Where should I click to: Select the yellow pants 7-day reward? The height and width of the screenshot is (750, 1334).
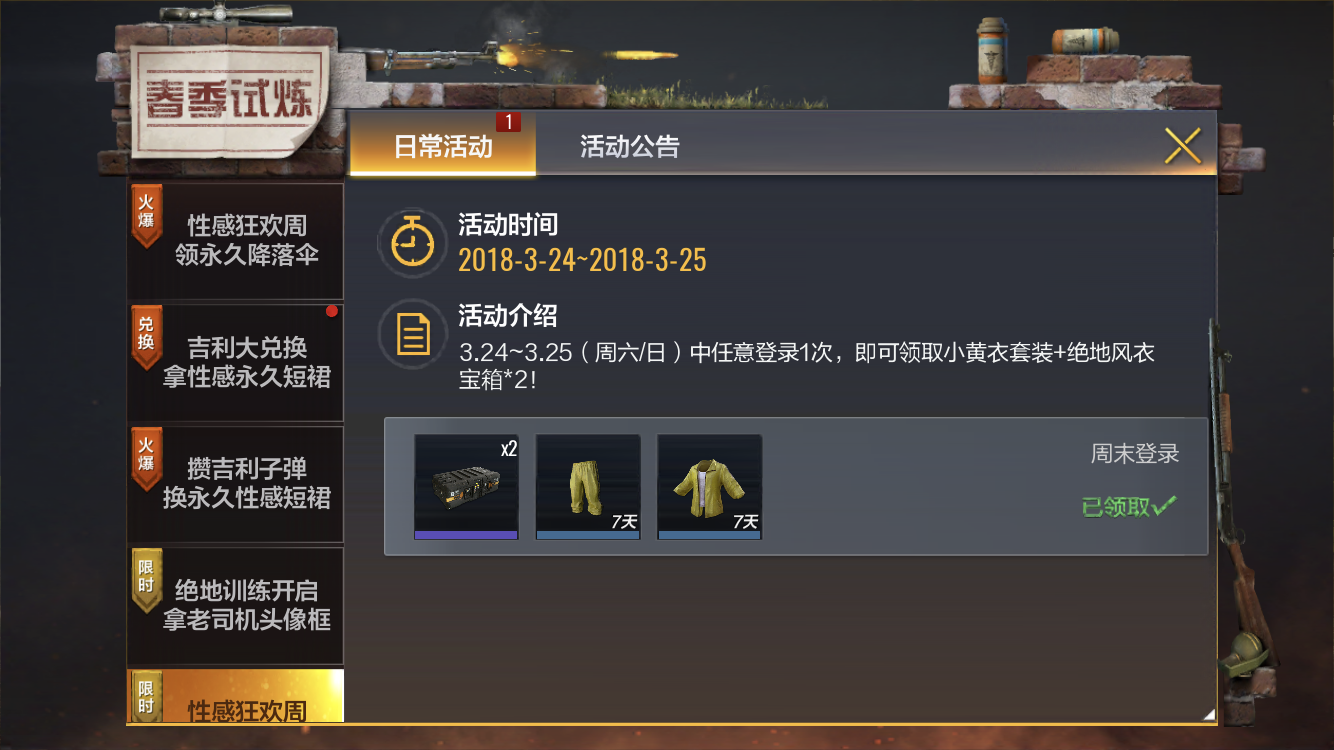click(588, 487)
